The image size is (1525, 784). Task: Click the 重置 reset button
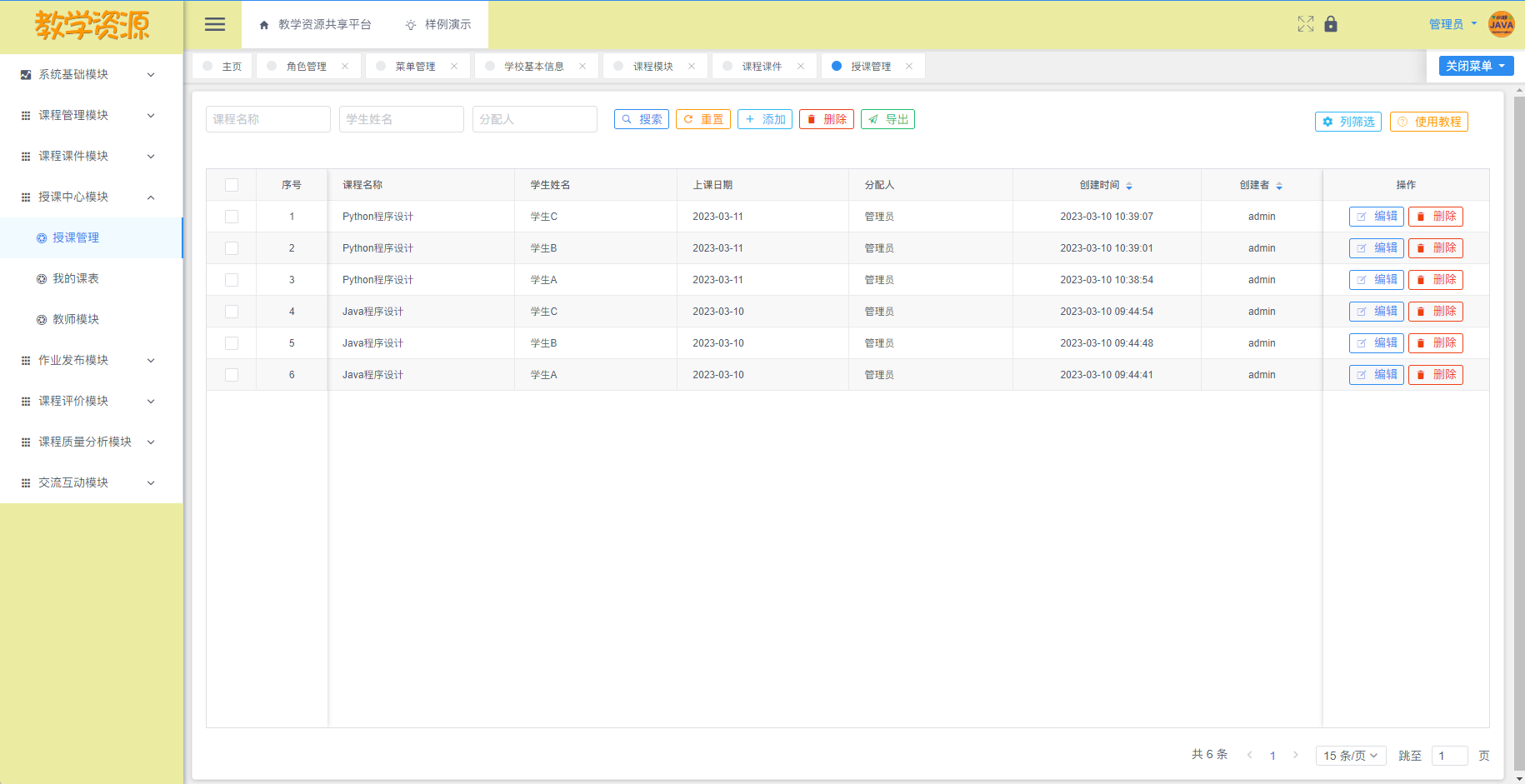(703, 119)
